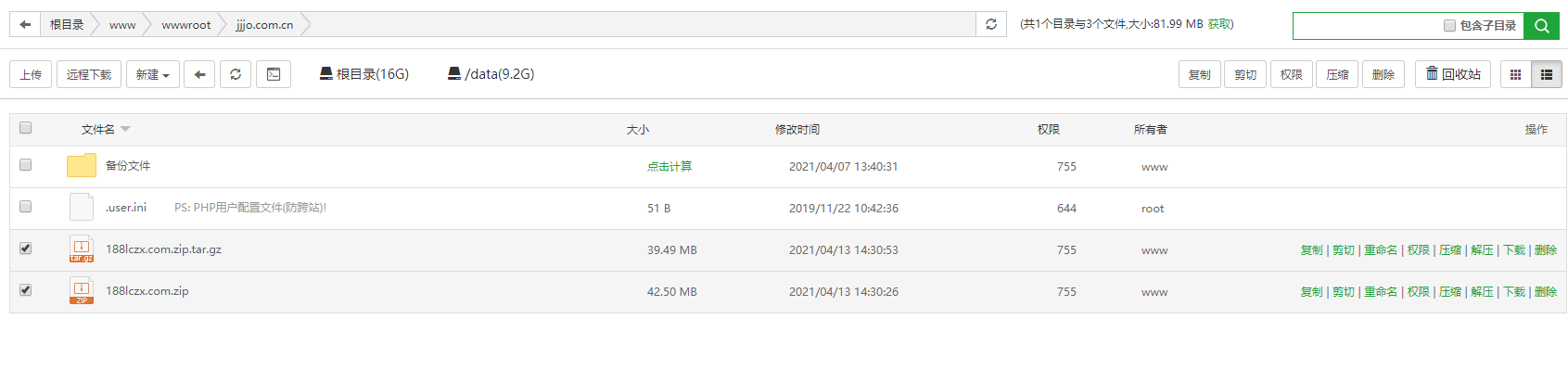1568x370 pixels.
Task: Tick the 包含子目录 checkbox
Action: [x=1449, y=26]
